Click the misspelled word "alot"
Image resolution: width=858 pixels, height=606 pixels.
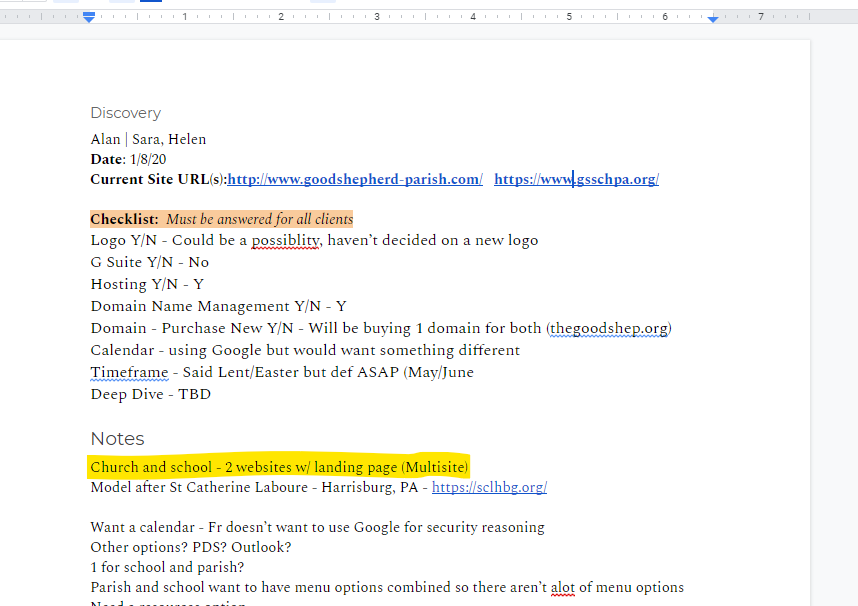tap(562, 587)
